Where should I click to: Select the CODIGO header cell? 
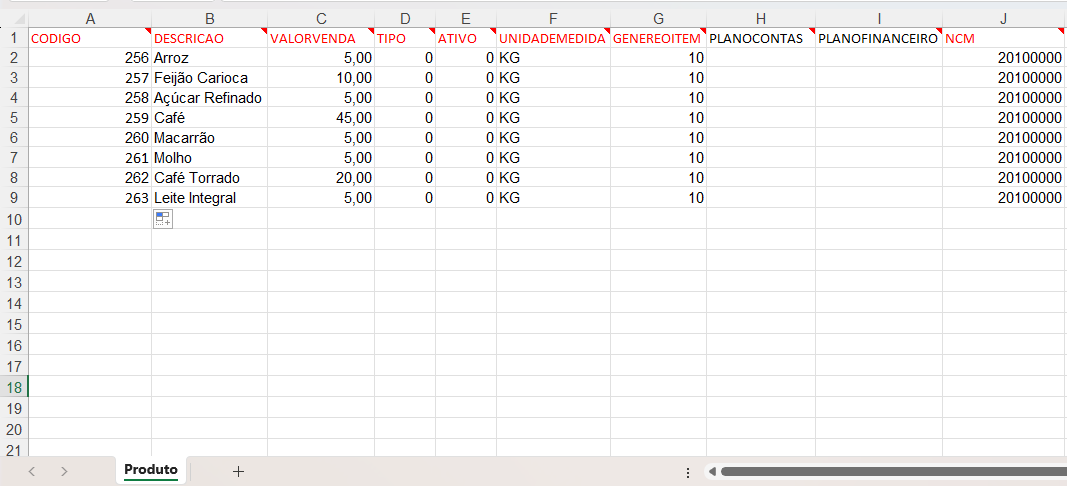click(90, 38)
